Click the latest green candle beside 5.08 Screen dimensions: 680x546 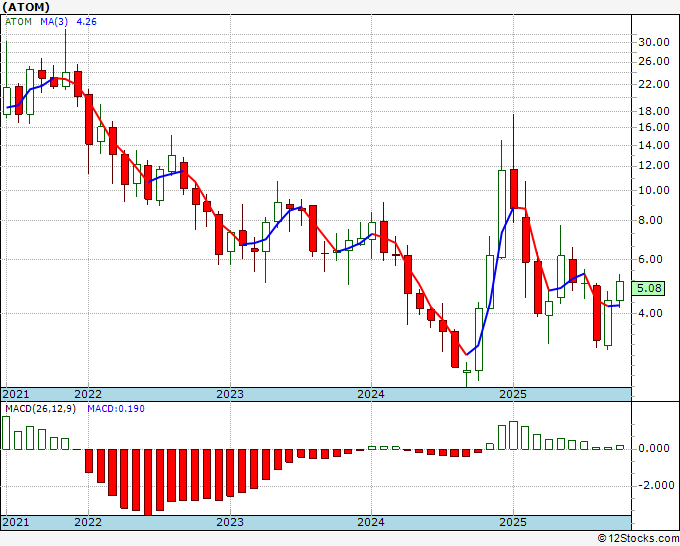coord(620,290)
